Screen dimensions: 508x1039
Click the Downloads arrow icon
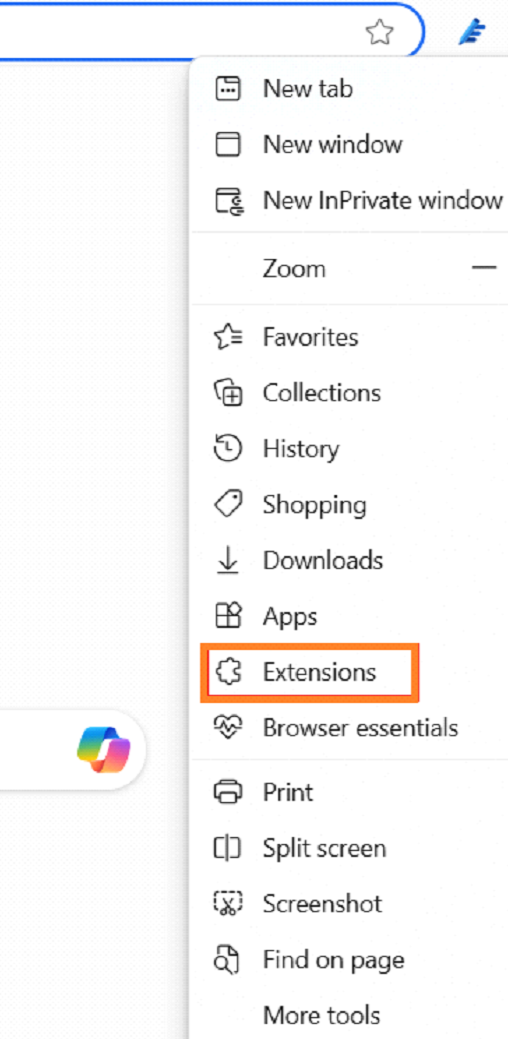228,561
